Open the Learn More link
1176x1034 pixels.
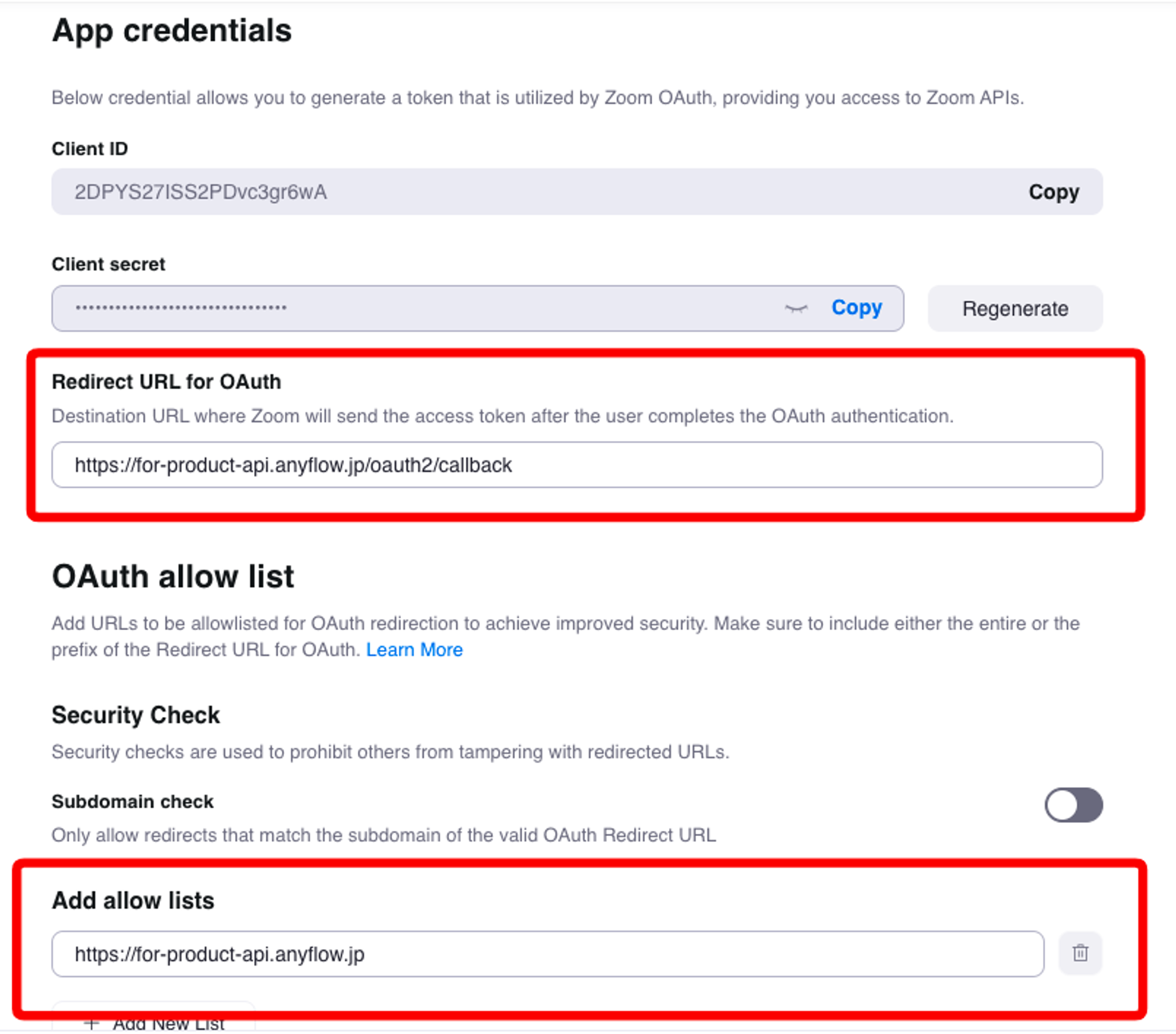(415, 650)
